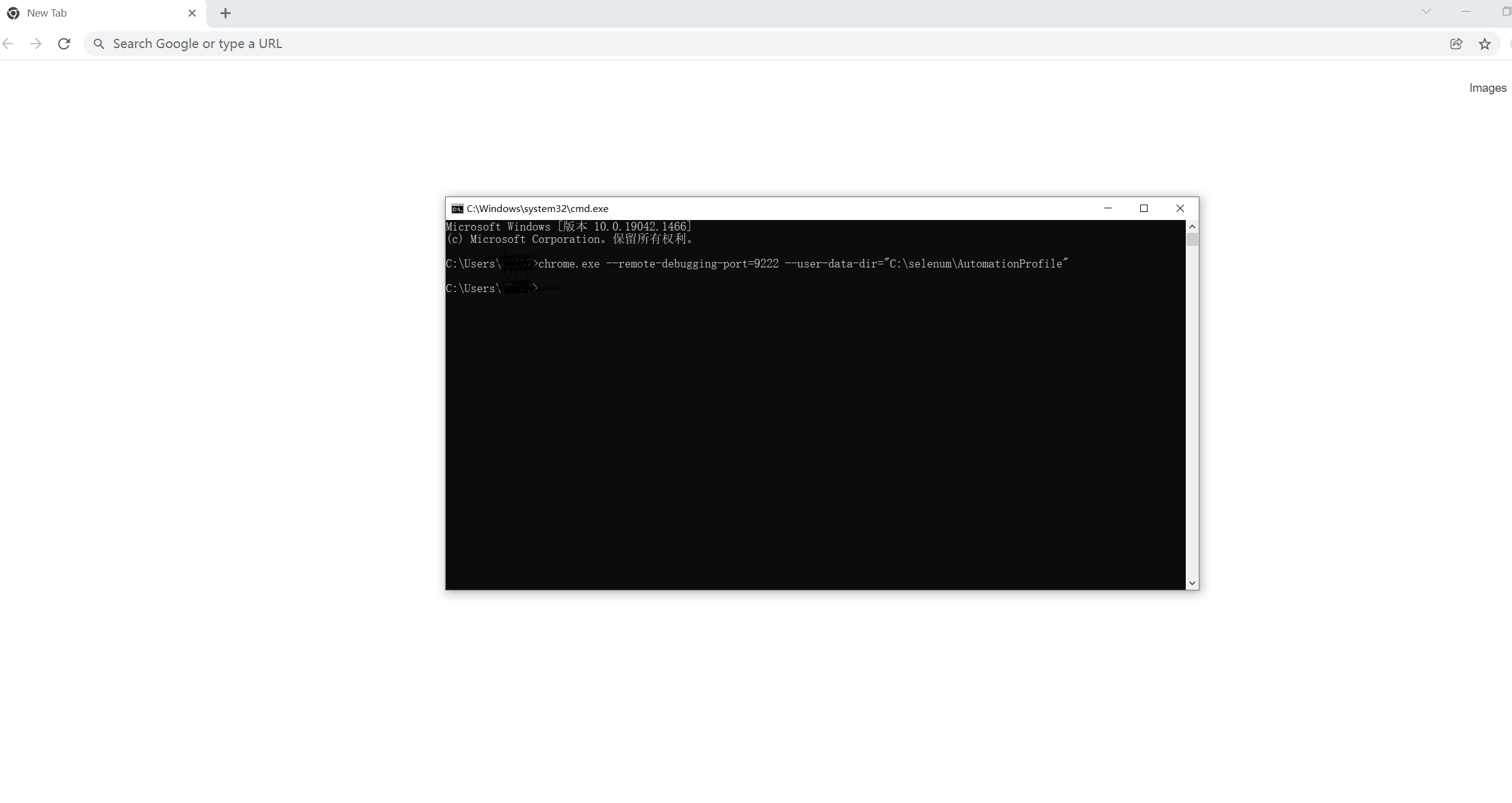Restore down the Chrome window
Image resolution: width=1512 pixels, height=803 pixels.
coord(1506,11)
